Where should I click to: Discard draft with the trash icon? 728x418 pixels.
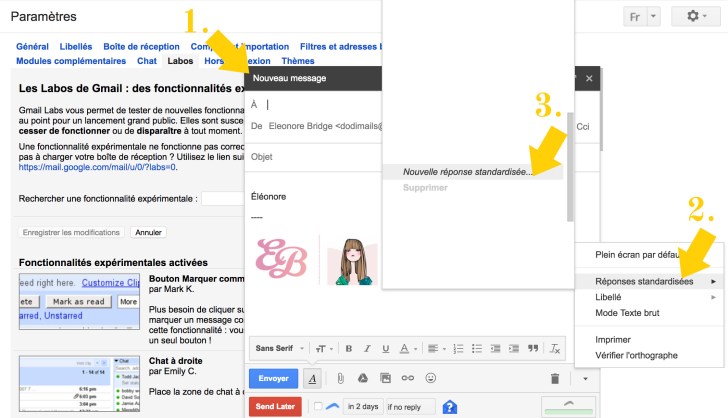(555, 379)
